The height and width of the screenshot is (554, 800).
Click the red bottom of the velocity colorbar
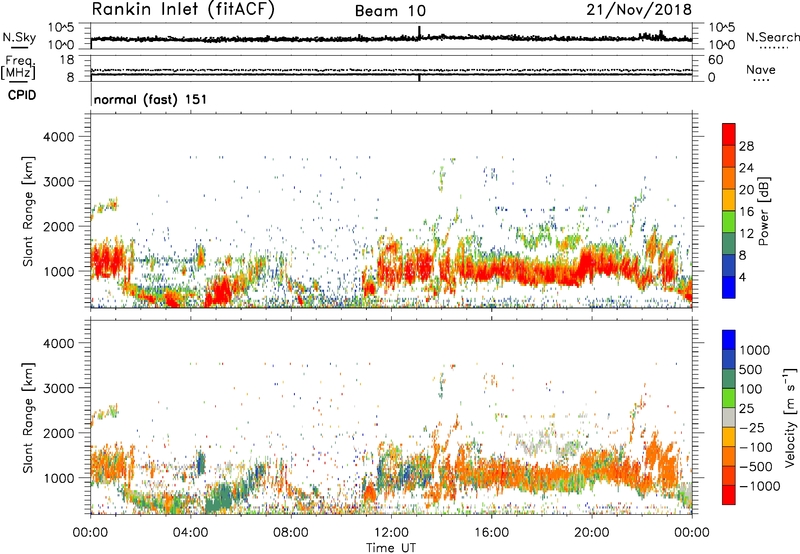tap(729, 495)
